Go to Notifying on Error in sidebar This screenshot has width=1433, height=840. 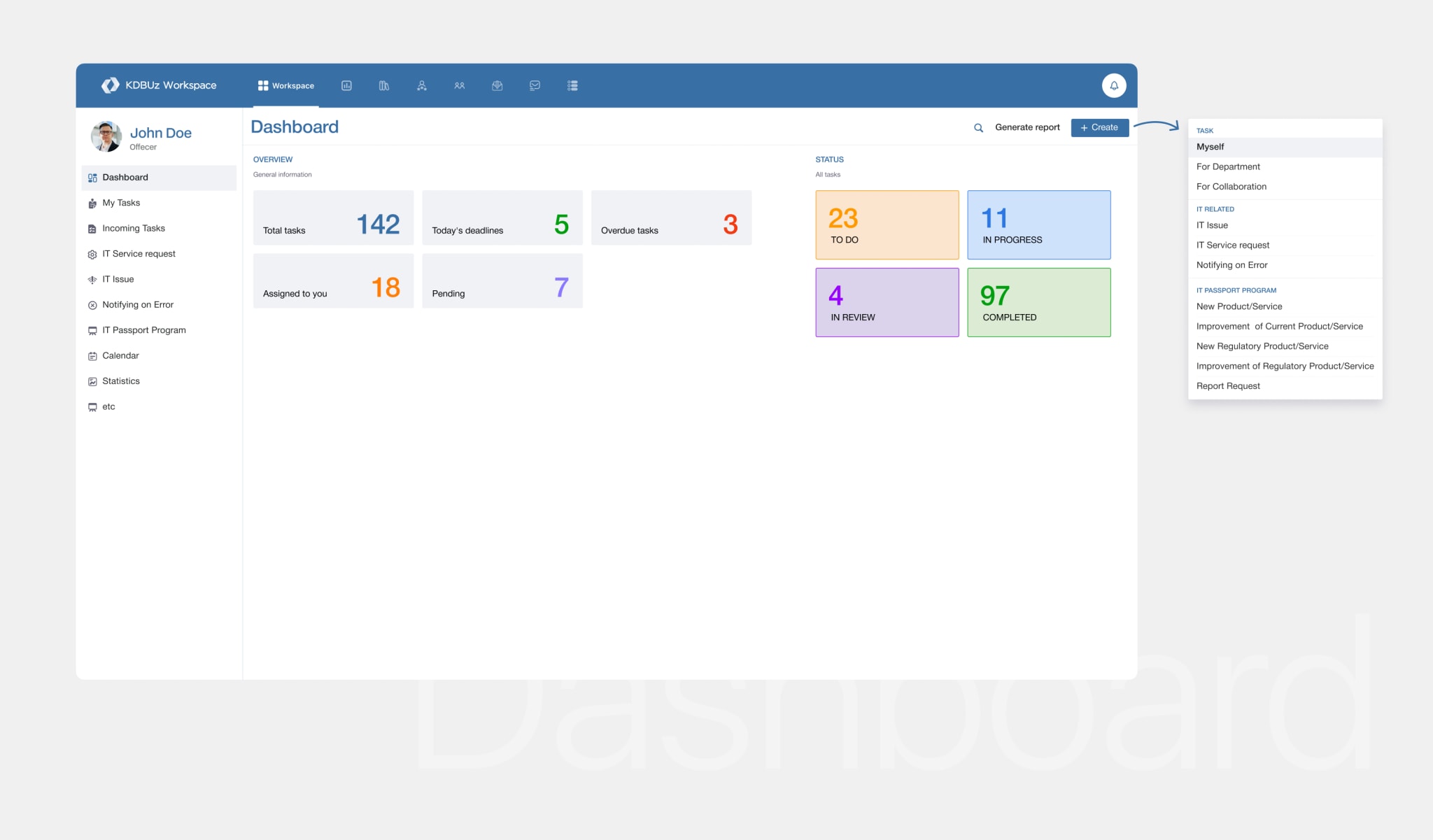159,305
